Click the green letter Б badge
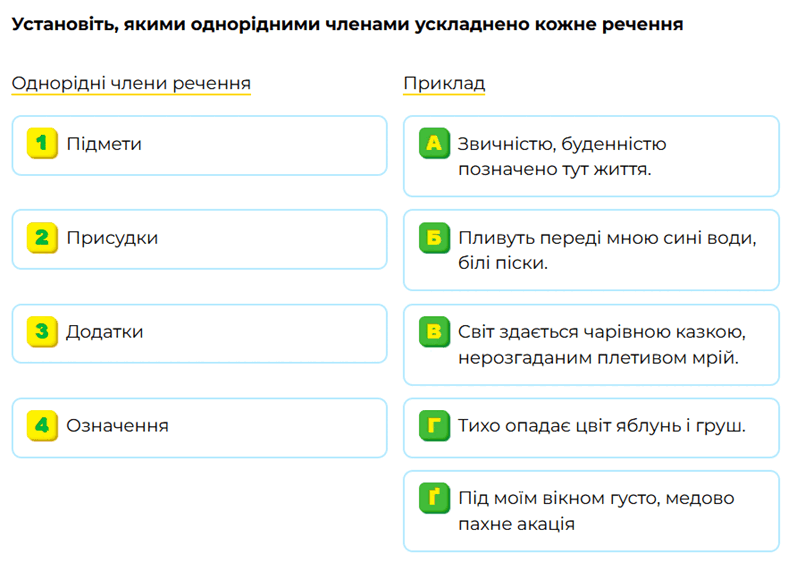The image size is (795, 578). coord(435,237)
